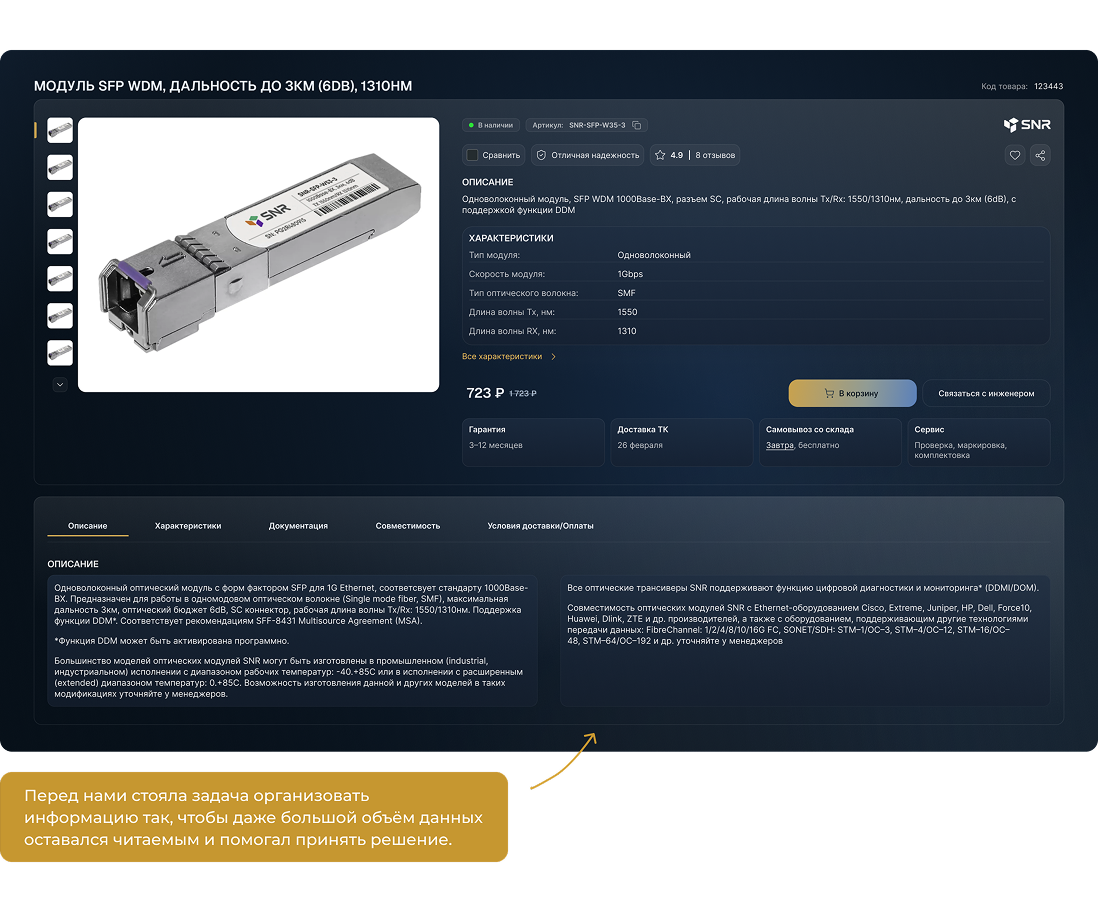The image size is (1098, 912).
Task: Click the Гарантия 3–12 месяцев card
Action: coord(533,442)
